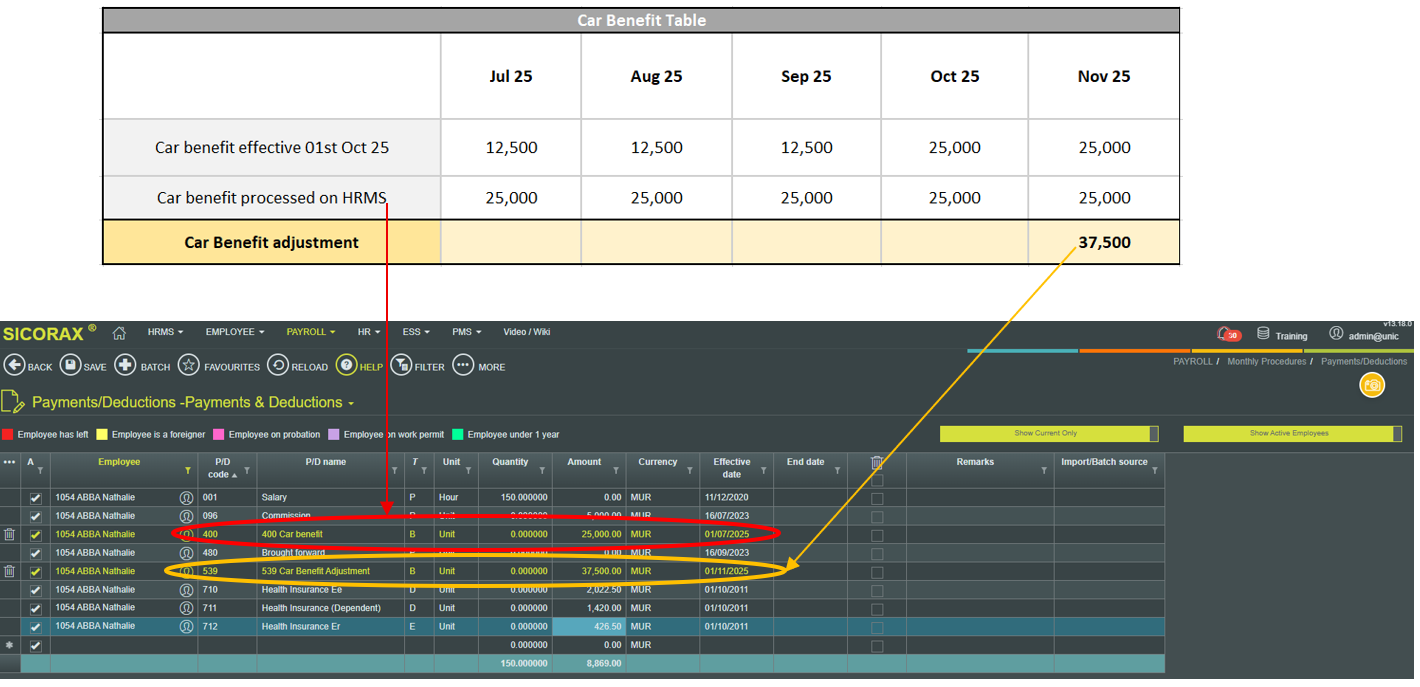
Task: Tick the delete checkbox on the Health Insurance Er row
Action: tap(877, 628)
